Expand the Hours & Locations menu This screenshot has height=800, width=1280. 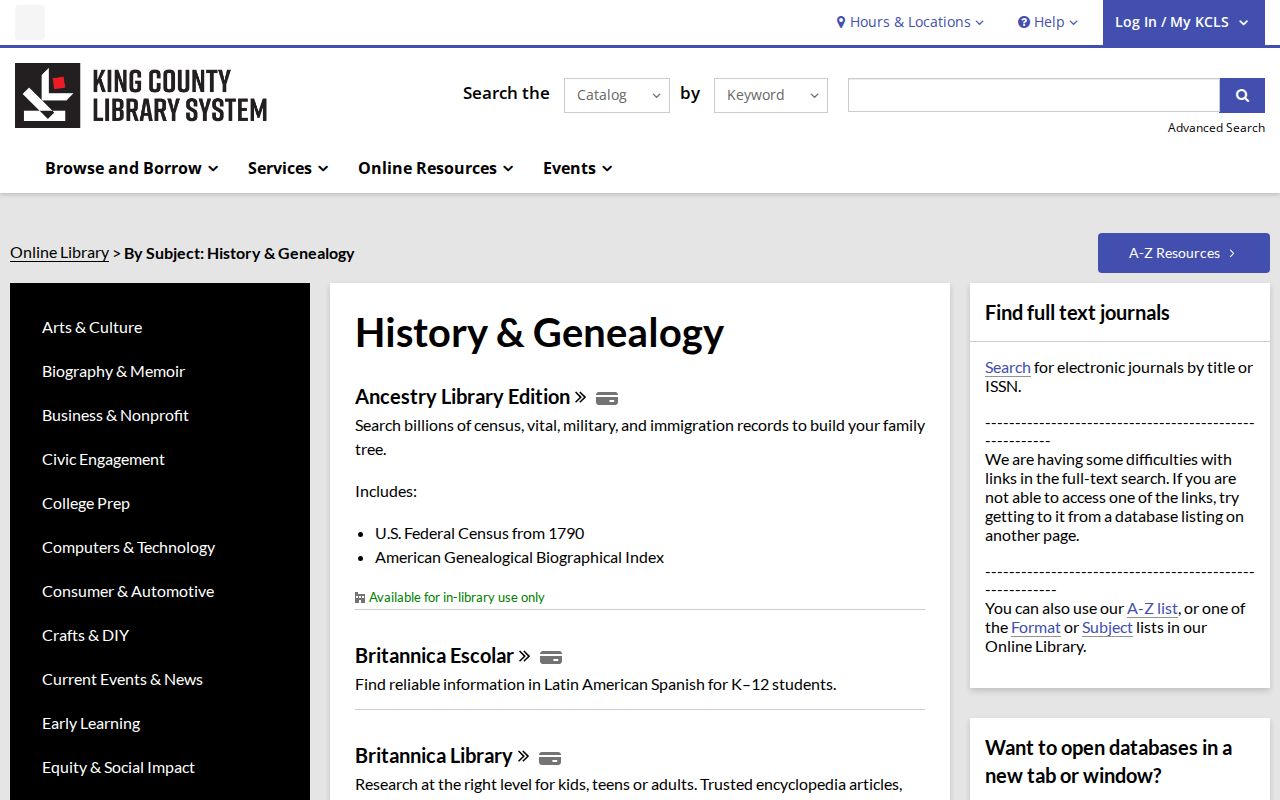[910, 22]
